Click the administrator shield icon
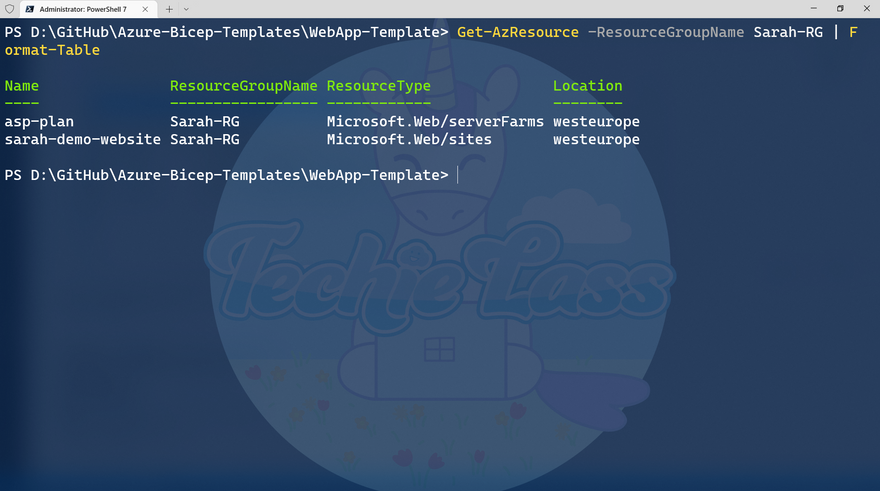This screenshot has height=491, width=880. click(x=10, y=9)
